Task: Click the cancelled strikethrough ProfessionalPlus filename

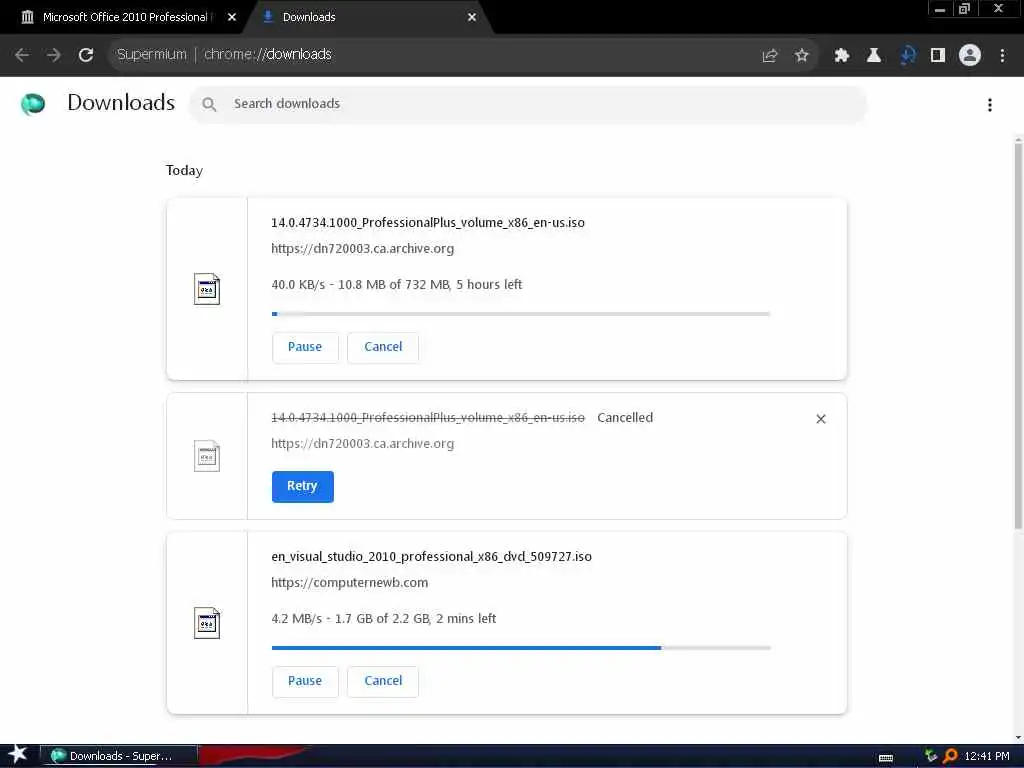Action: point(428,418)
